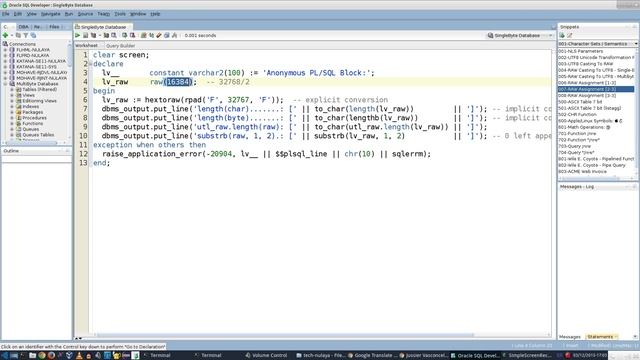Expand the Packages node

[12, 112]
